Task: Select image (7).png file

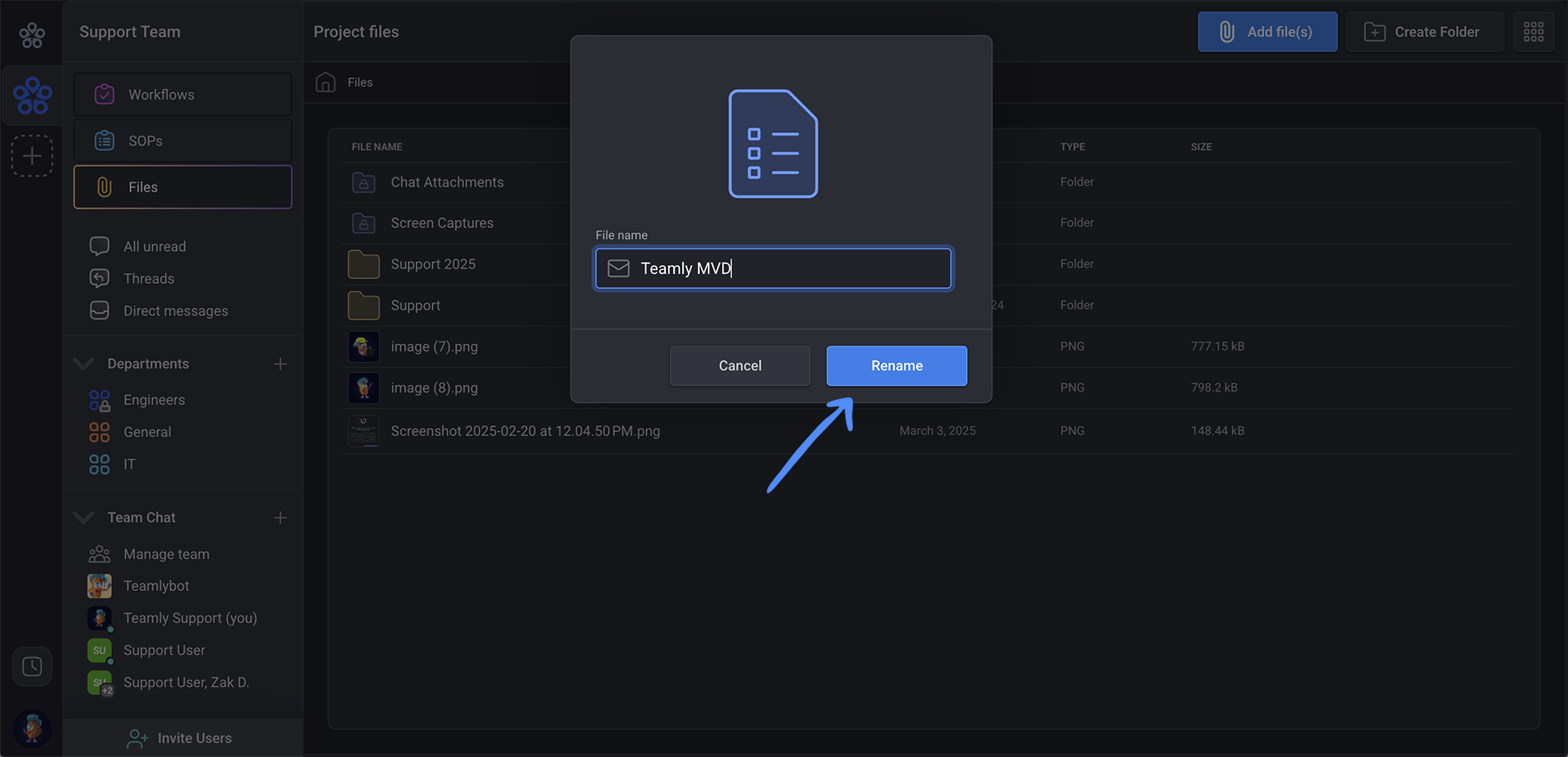Action: (435, 346)
